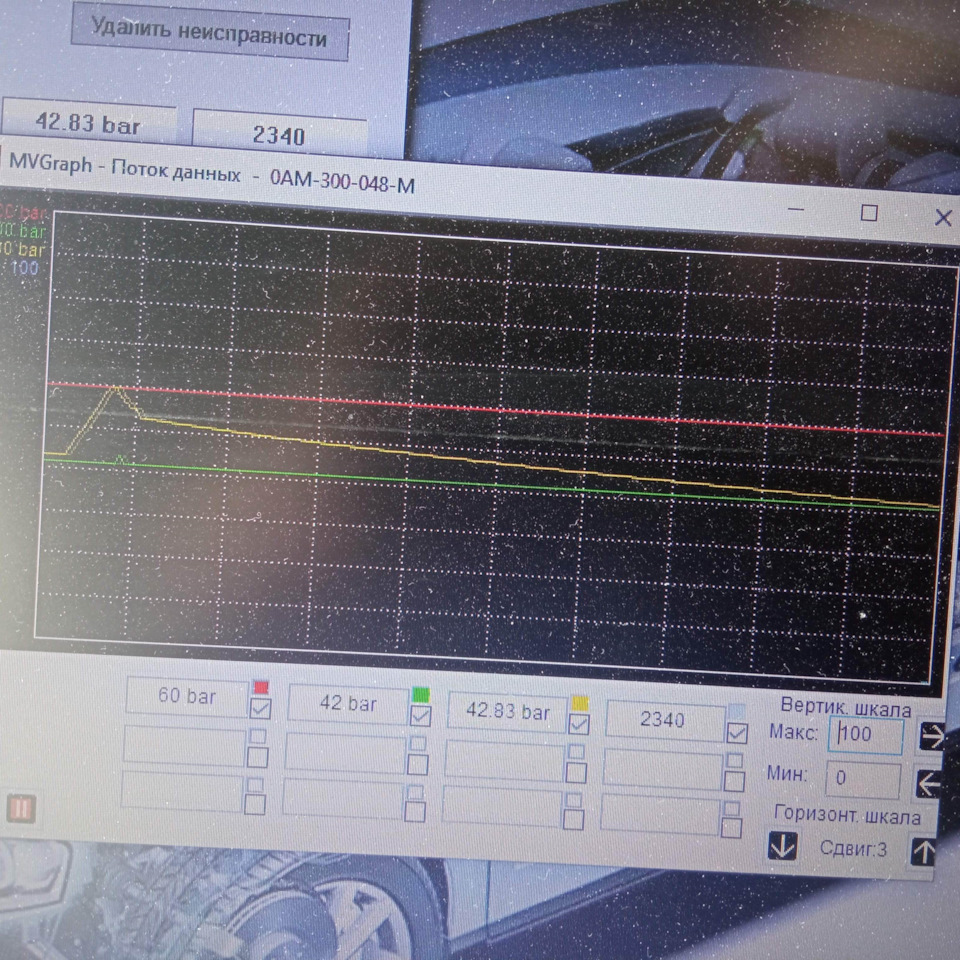960x960 pixels.
Task: Tick the checkbox nearest the pause button
Action: pyautogui.click(x=255, y=804)
